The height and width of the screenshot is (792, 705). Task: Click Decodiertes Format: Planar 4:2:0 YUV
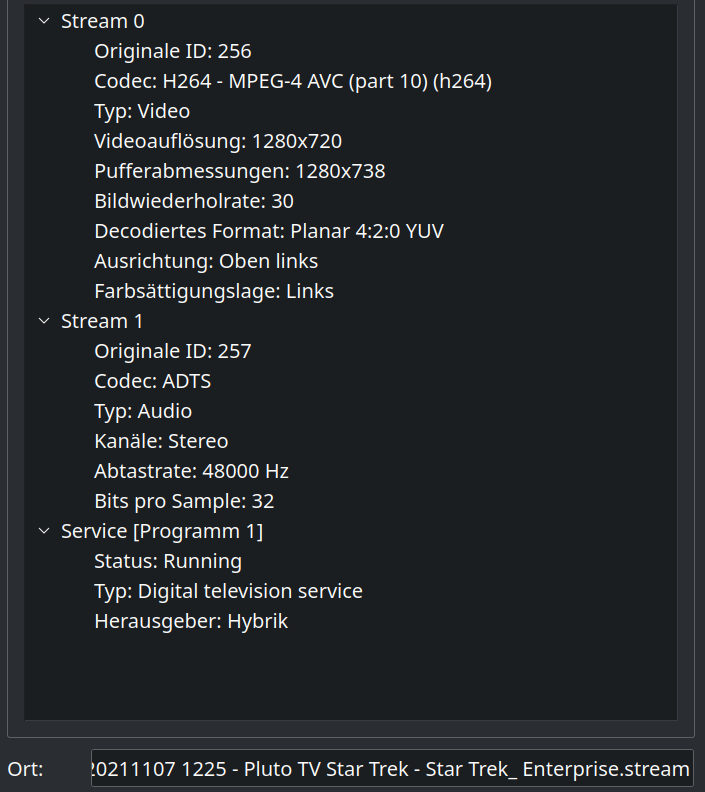tap(268, 231)
